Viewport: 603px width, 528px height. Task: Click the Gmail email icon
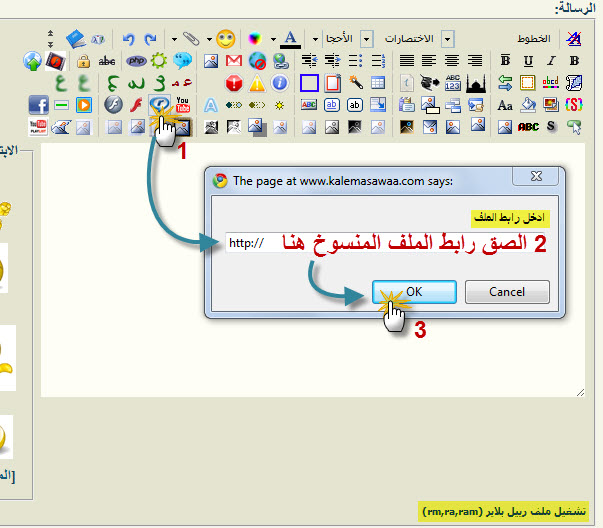[x=234, y=61]
